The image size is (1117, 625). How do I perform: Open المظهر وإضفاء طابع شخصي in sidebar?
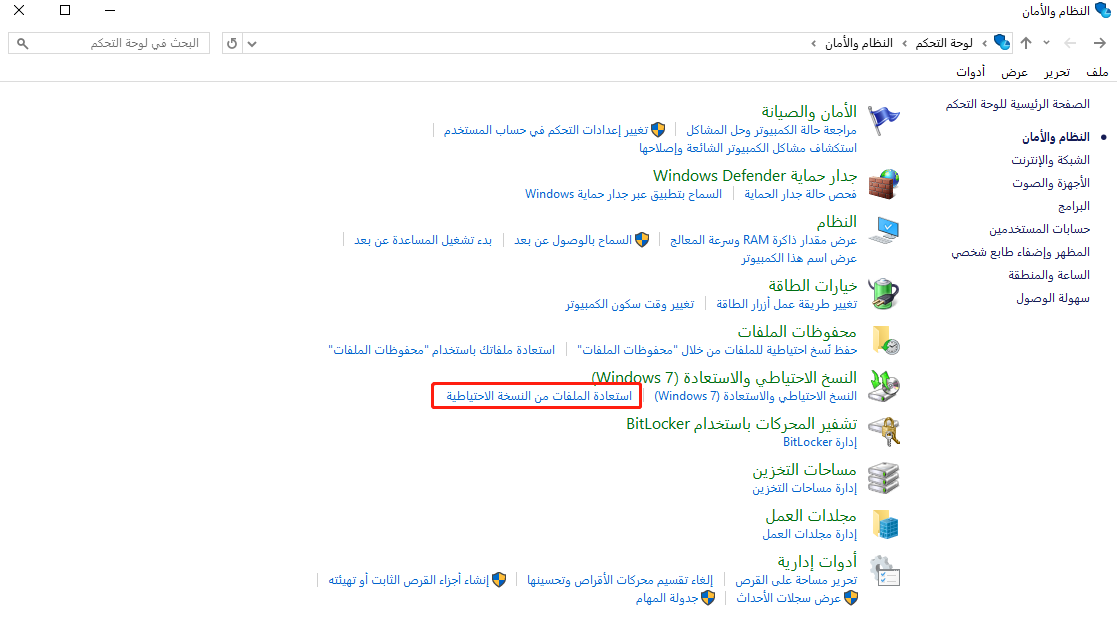1020,252
